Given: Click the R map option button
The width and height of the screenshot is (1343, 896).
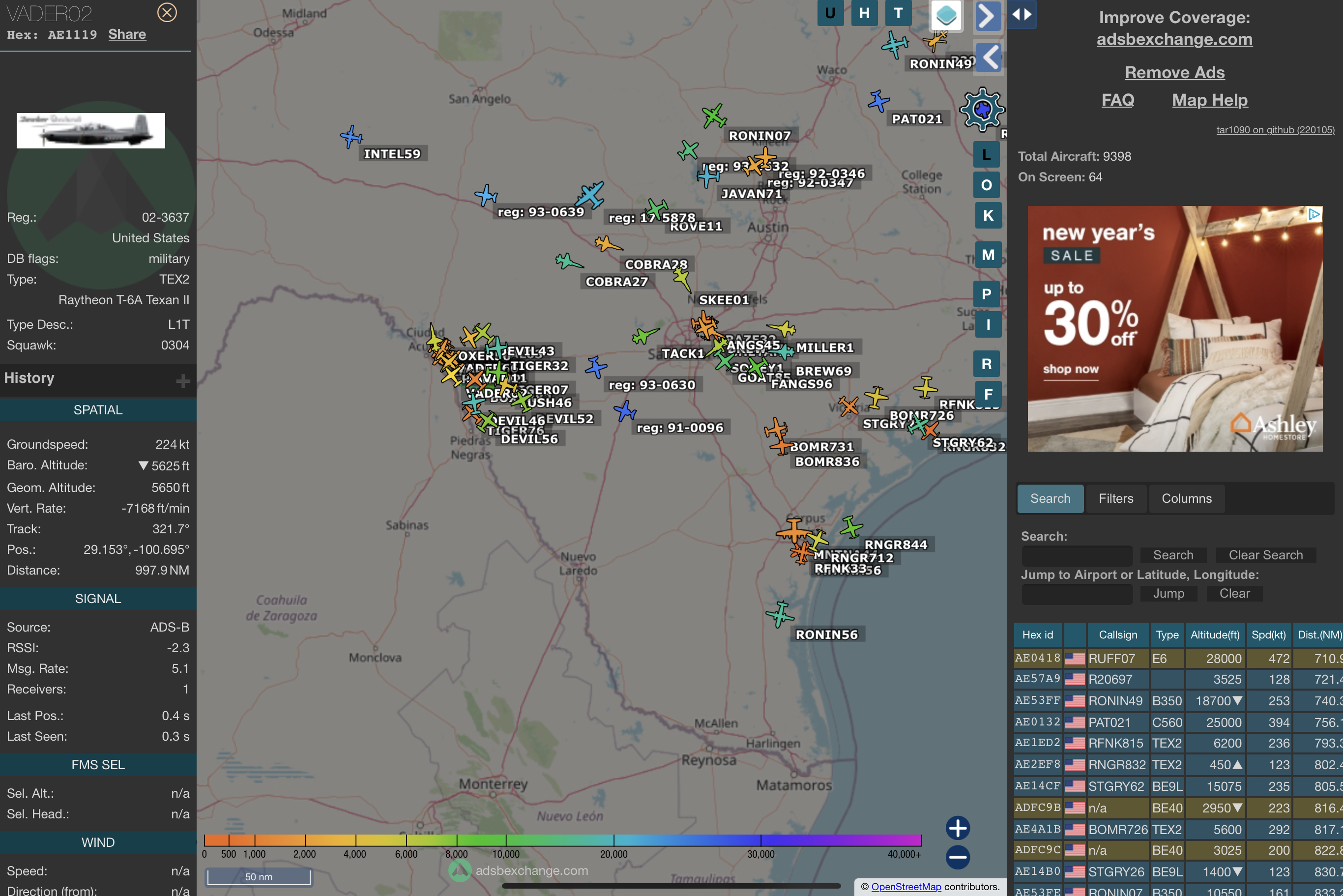Looking at the screenshot, I should click(x=987, y=363).
